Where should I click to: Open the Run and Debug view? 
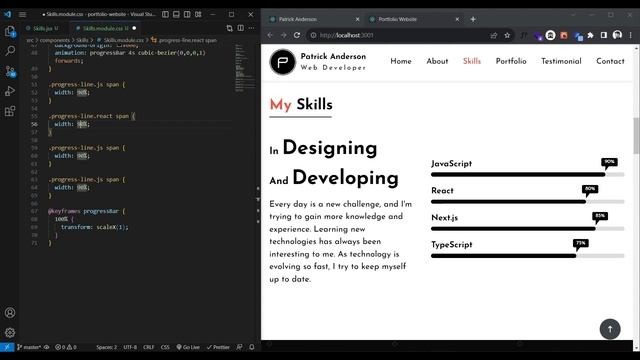10,91
